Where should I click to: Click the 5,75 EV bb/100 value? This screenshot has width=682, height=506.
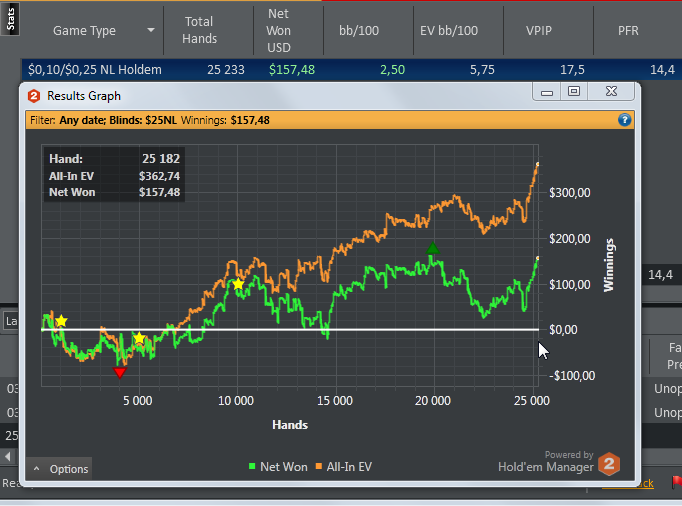[482, 70]
